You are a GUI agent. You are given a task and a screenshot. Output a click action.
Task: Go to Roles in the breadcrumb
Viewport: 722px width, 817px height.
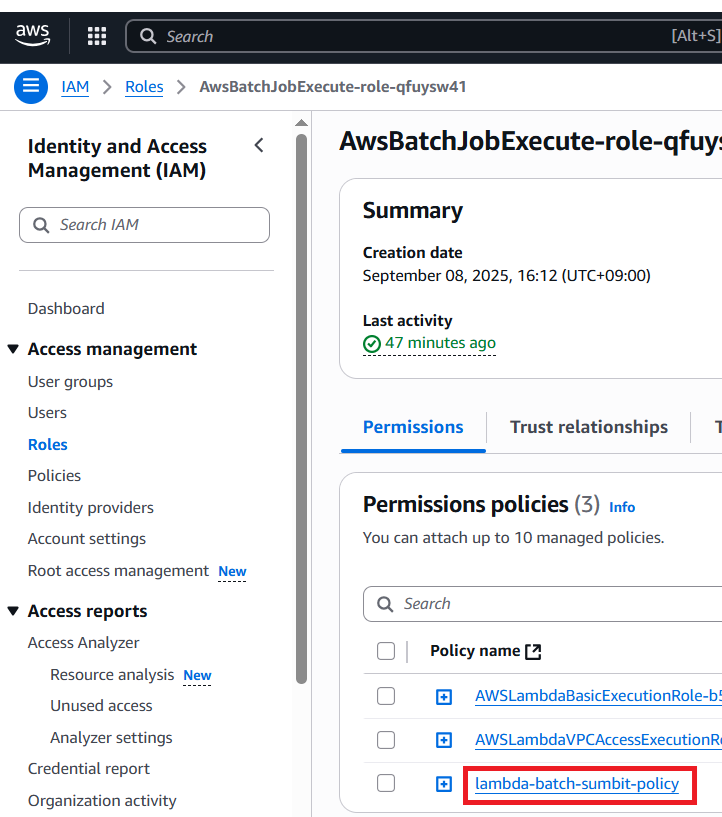pos(144,87)
